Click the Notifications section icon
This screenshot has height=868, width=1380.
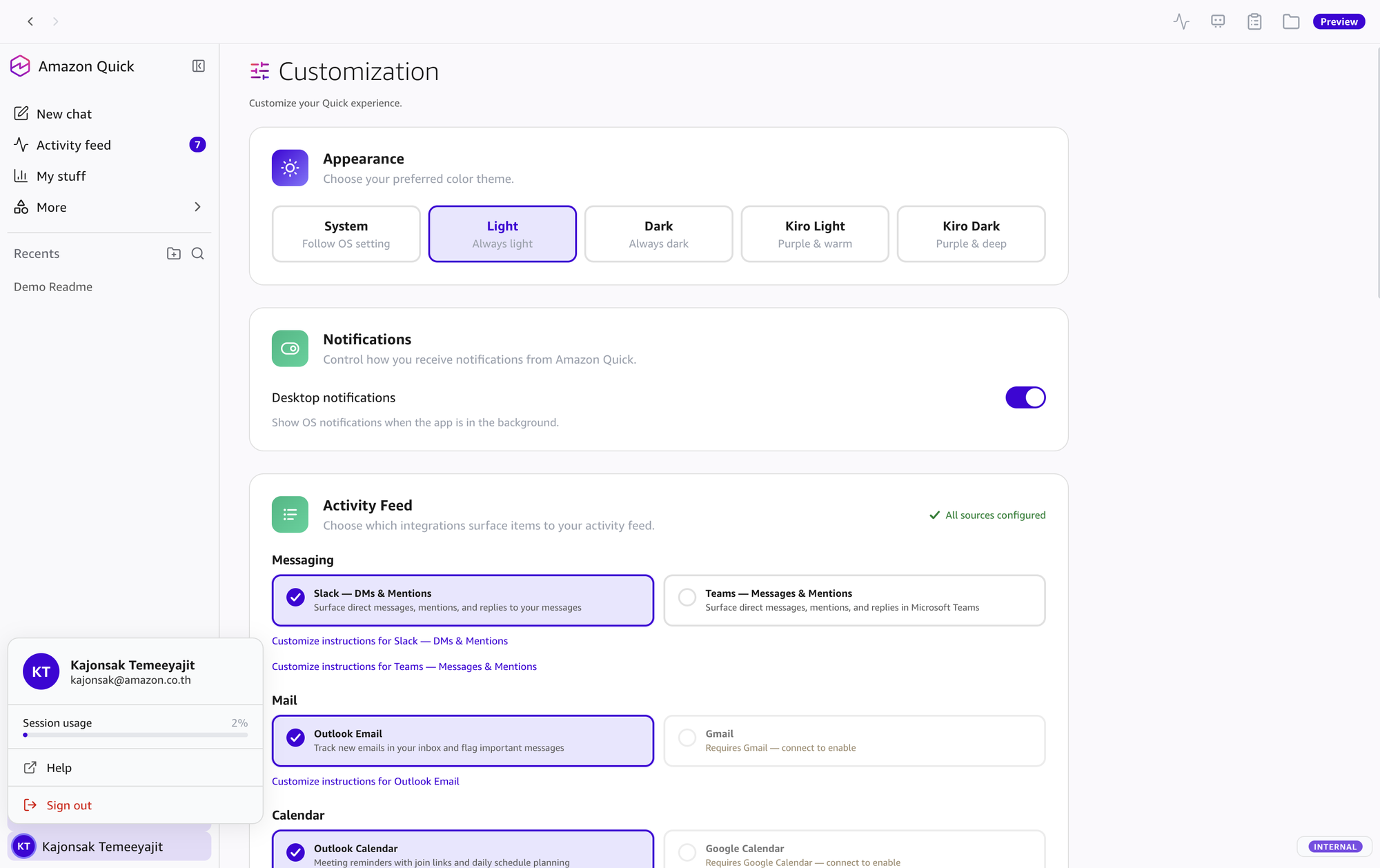pos(290,348)
